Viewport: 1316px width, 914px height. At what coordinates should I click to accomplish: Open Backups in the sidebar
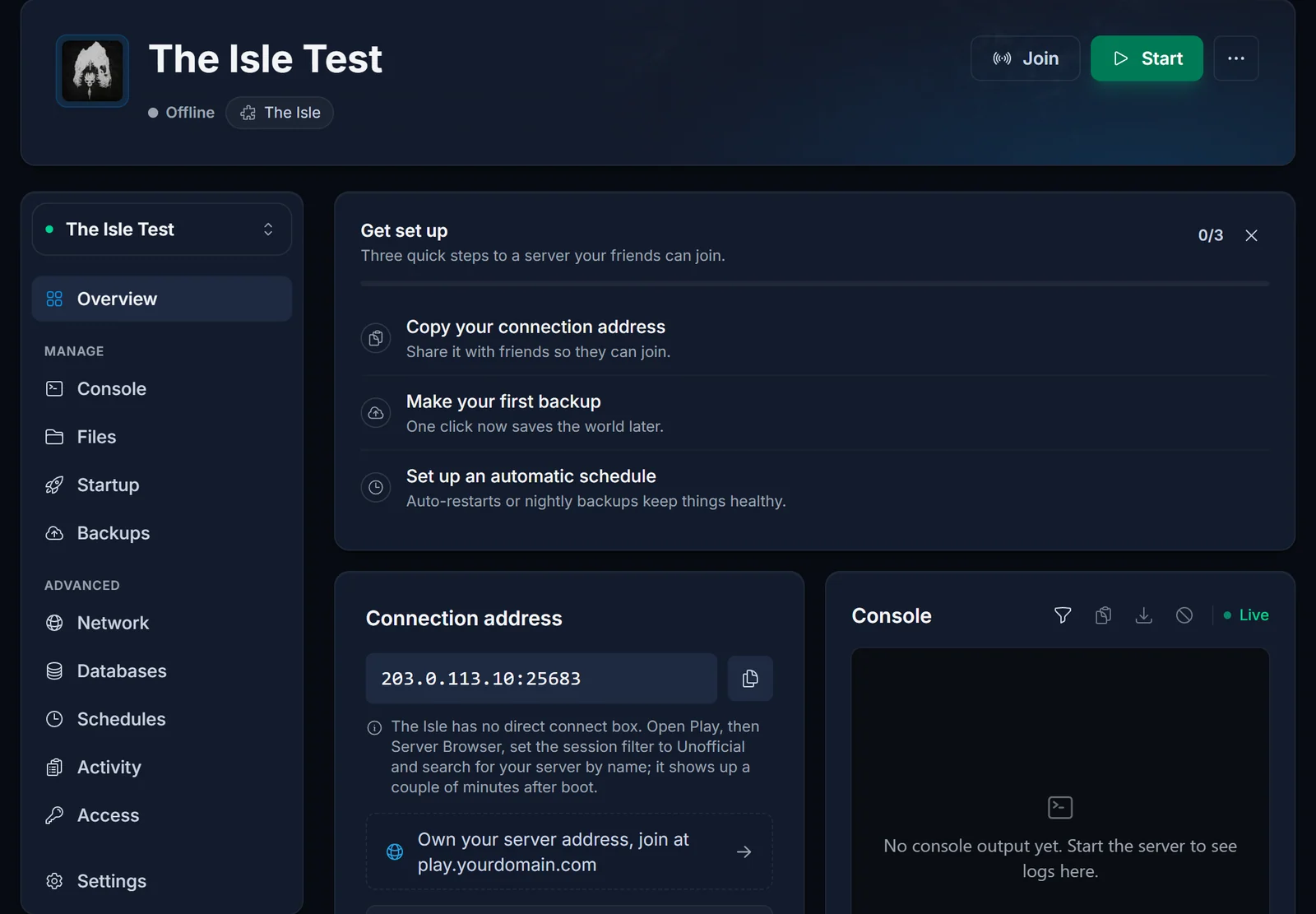162,533
